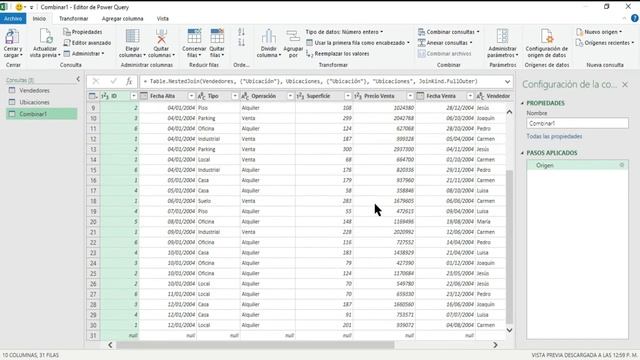This screenshot has height=360, width=640.
Task: Open the Superficie column filter dropdown
Action: (348, 96)
